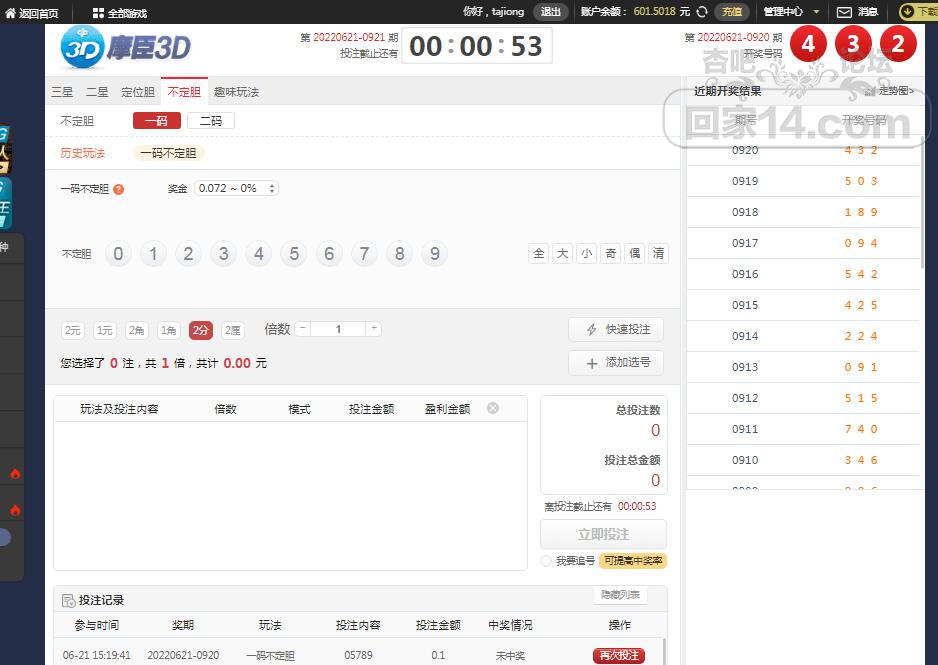Screen dimensions: 938x665
Task: Select the 2分 amount mode
Action: 201,330
